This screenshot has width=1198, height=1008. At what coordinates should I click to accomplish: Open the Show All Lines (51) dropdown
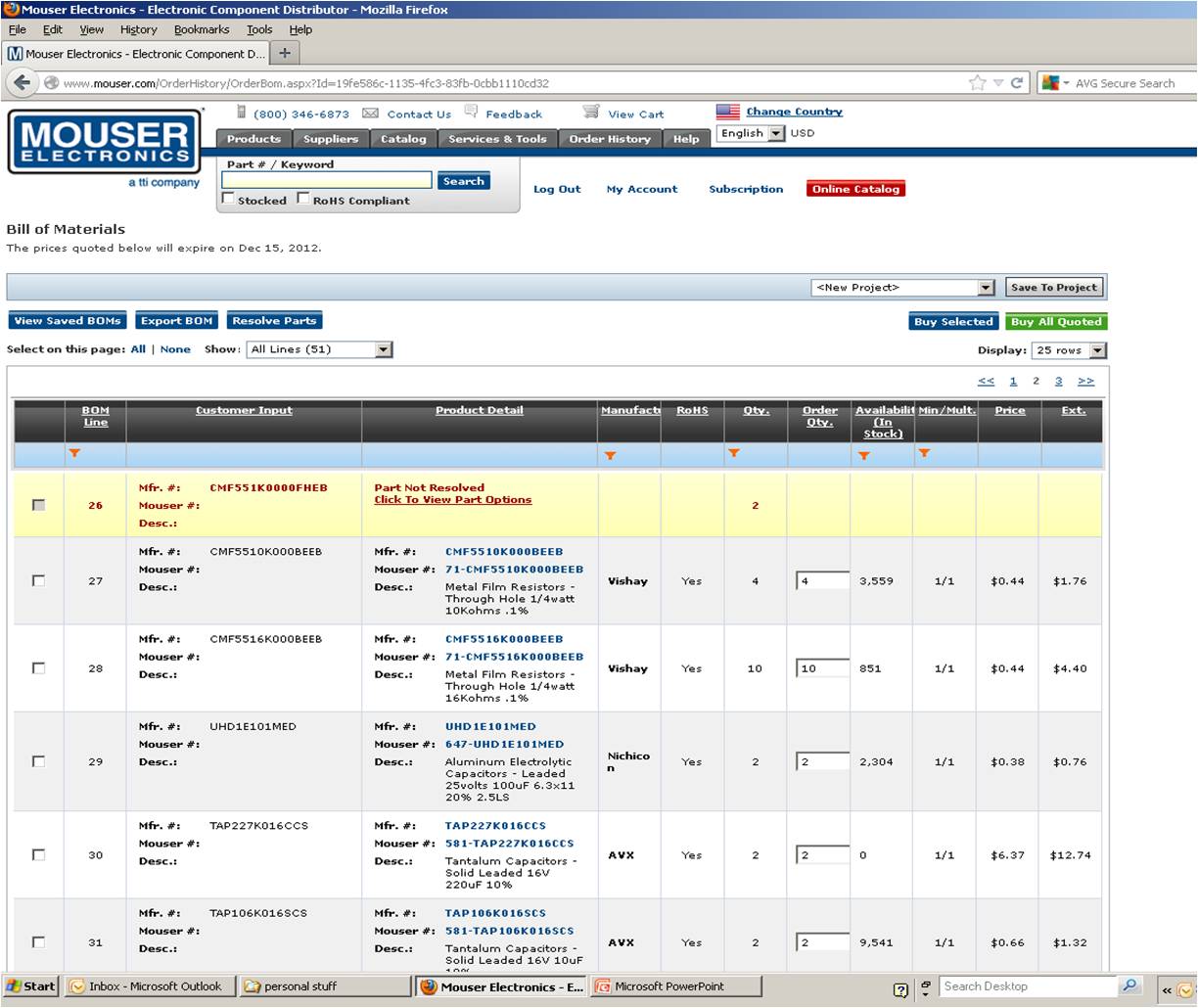(319, 349)
